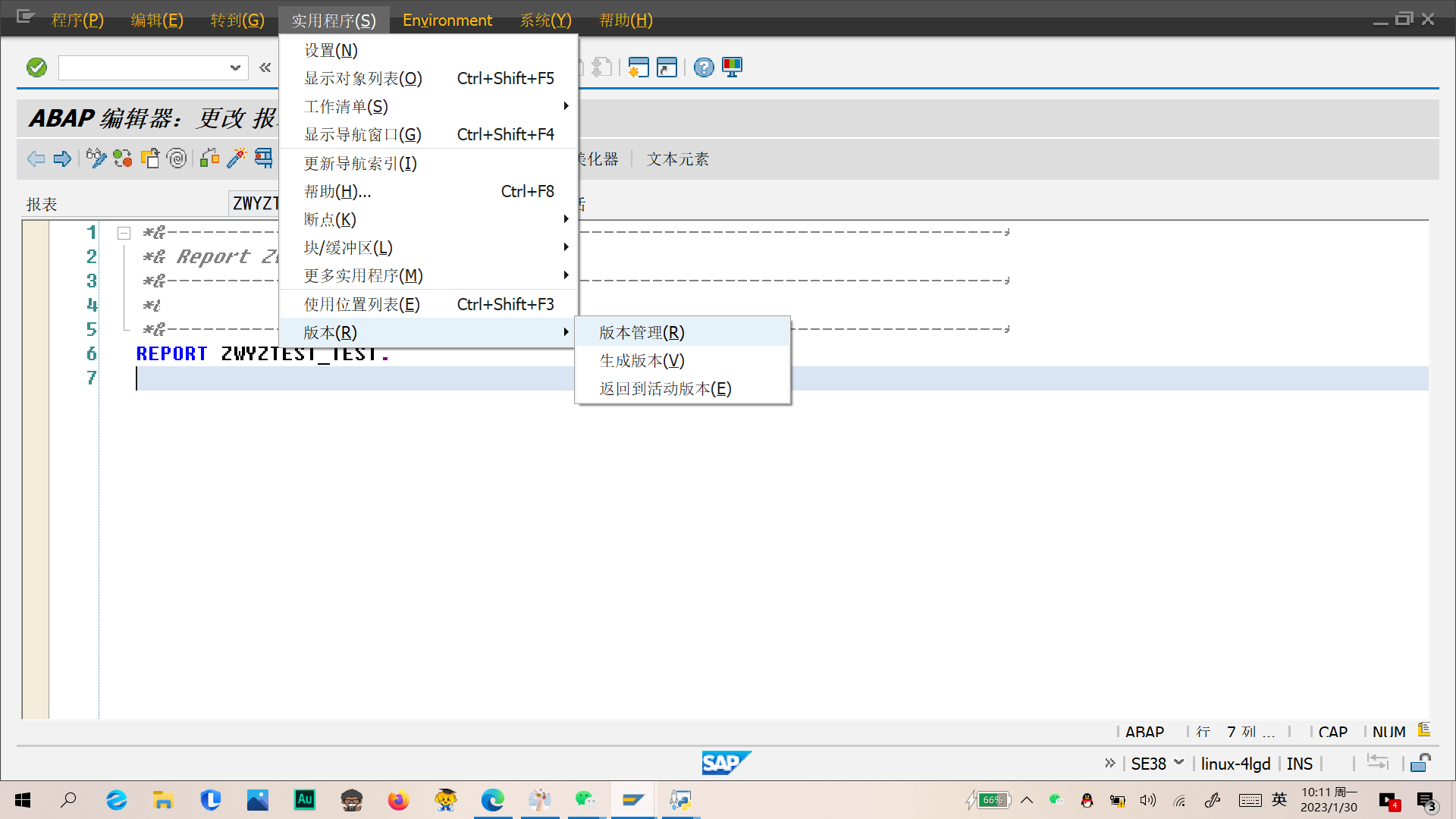Toggle the CAP status bar indicator
This screenshot has height=819, width=1456.
pos(1332,732)
